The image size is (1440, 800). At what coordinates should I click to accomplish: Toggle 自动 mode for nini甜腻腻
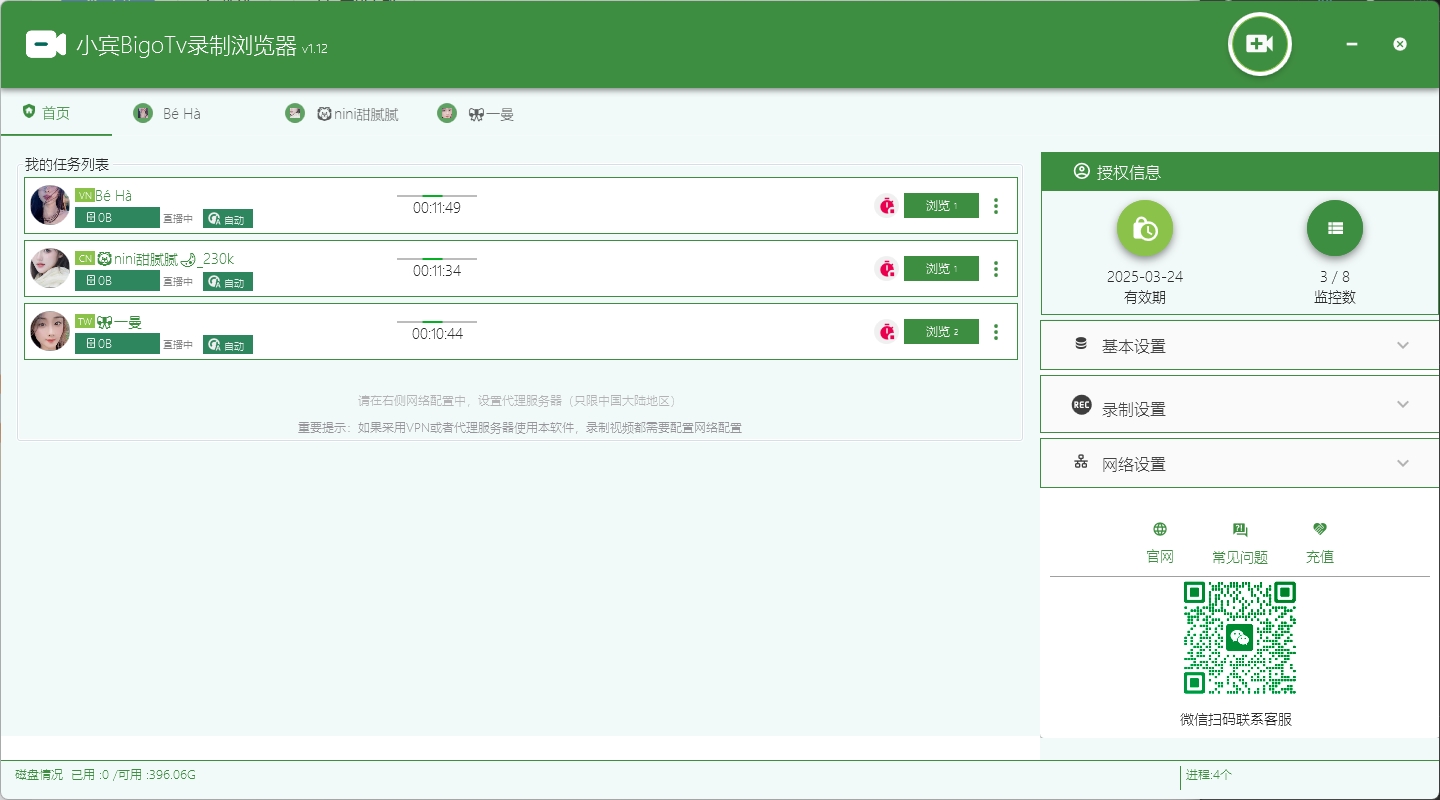coord(228,282)
